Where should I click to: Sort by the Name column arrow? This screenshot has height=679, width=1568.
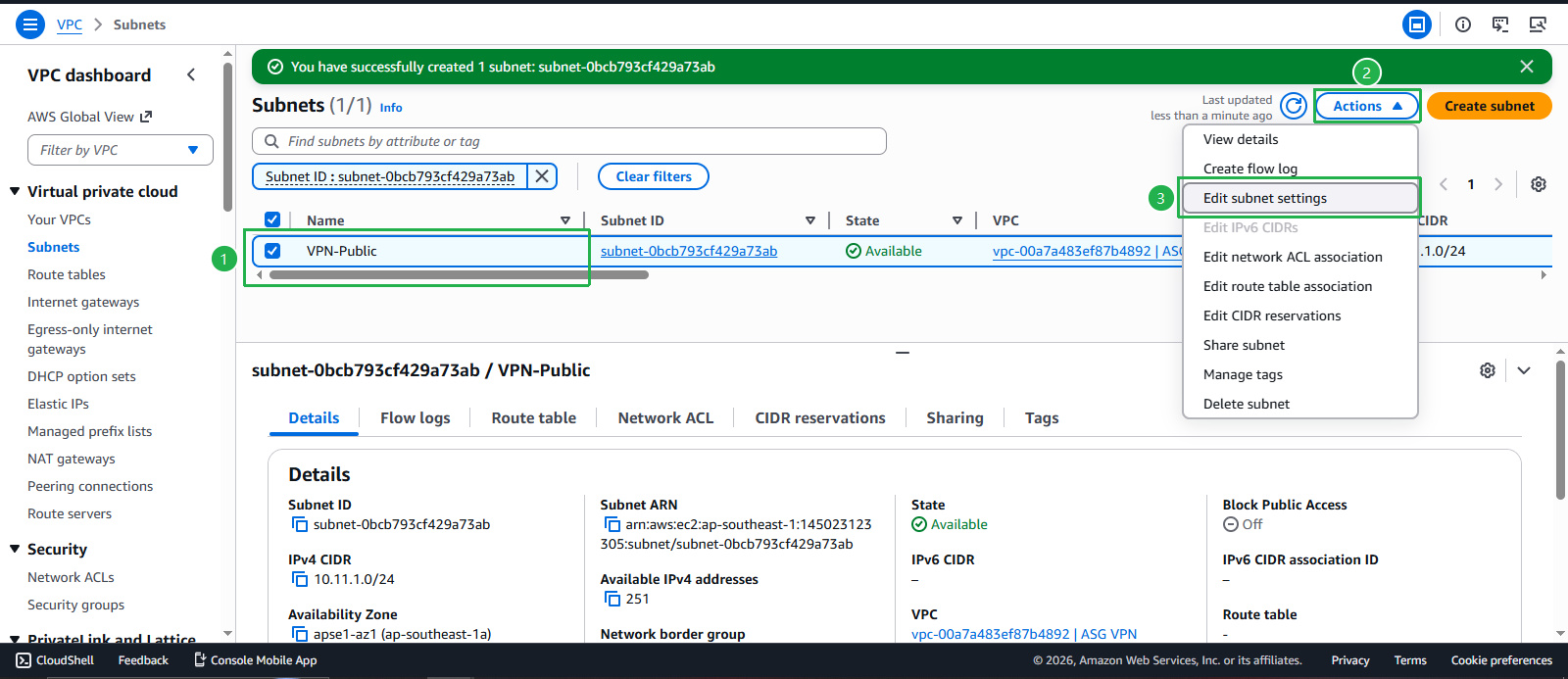[565, 220]
